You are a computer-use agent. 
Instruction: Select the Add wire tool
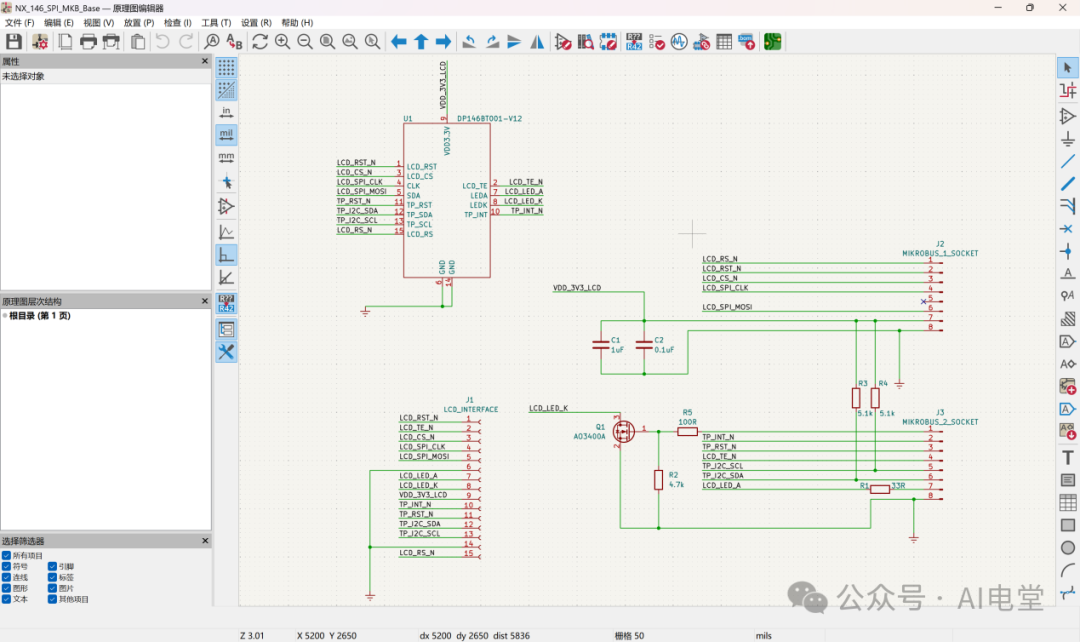1068,161
